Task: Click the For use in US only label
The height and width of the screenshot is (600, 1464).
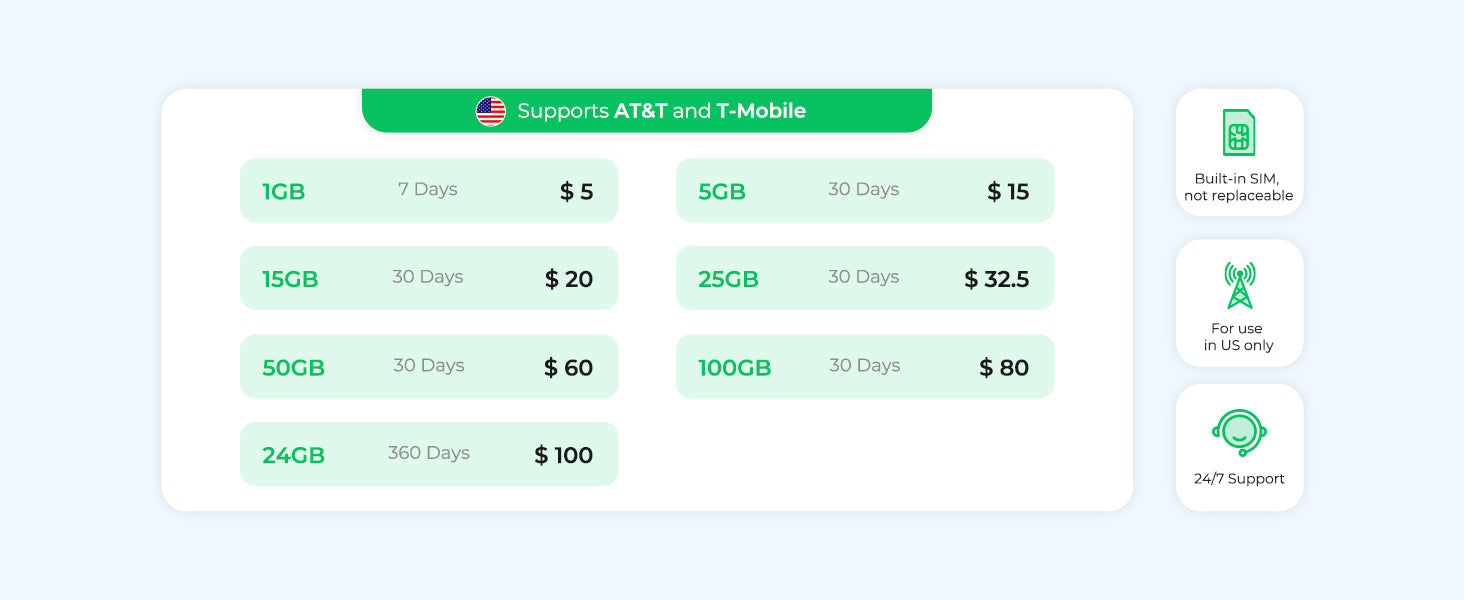Action: 1239,337
